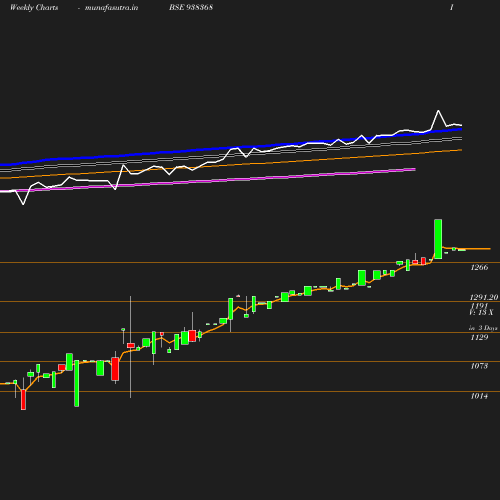
Task: Click the 1291.20 current price label
Action: tap(484, 297)
